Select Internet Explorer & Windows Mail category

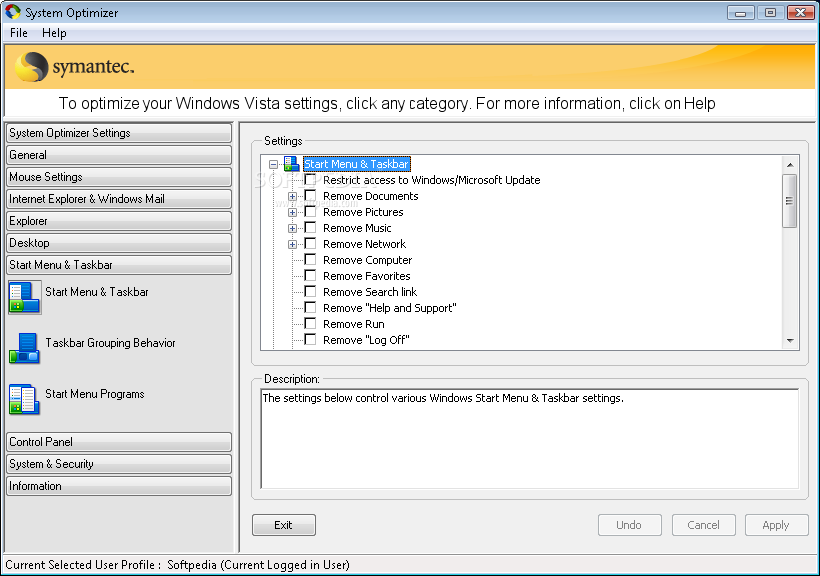pyautogui.click(x=119, y=199)
